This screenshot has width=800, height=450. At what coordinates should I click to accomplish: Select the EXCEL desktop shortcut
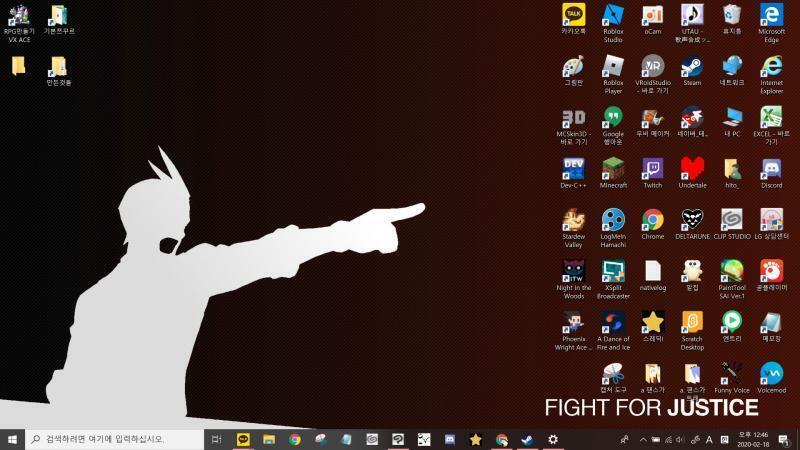tap(771, 126)
